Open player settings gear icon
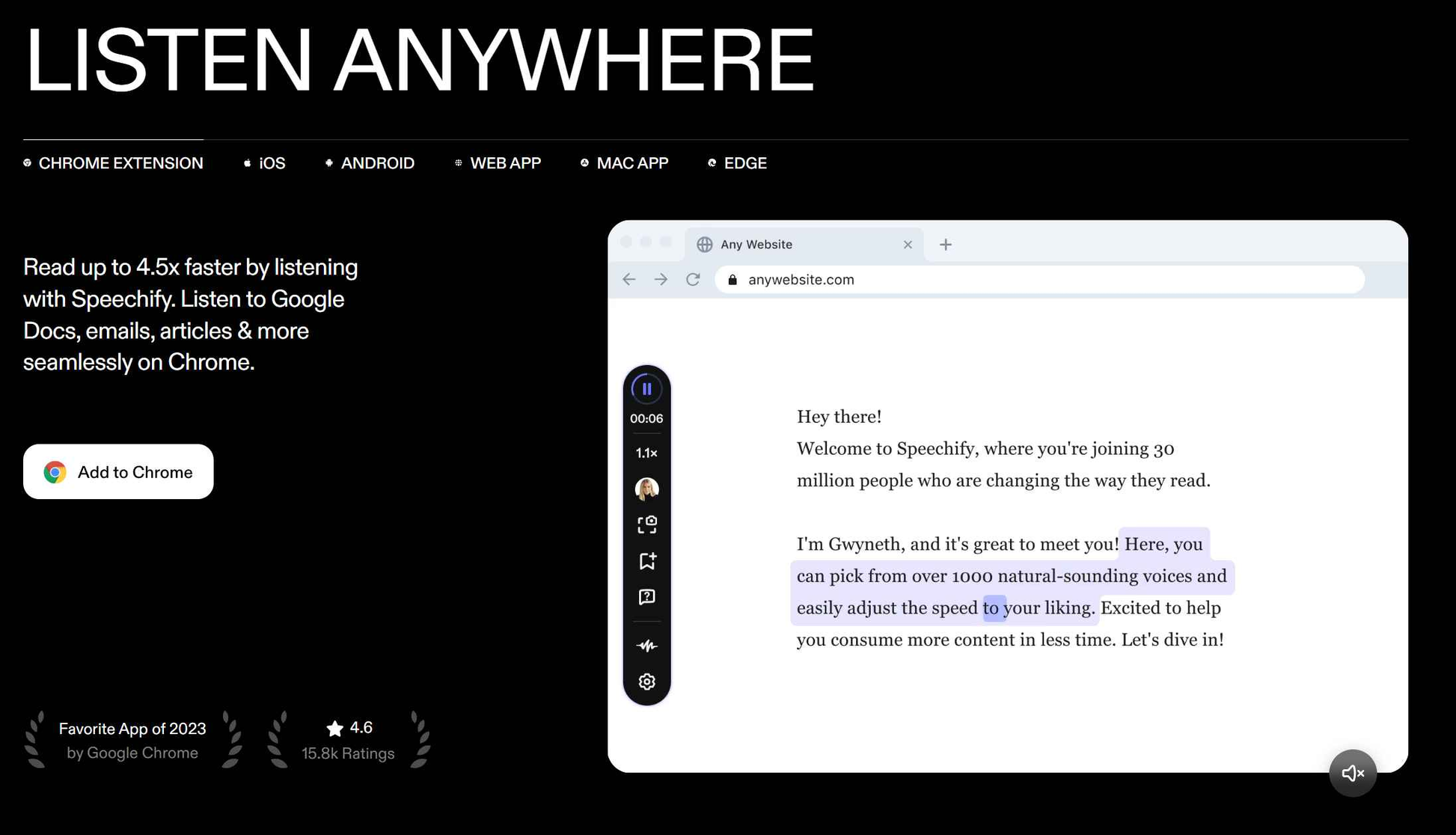The height and width of the screenshot is (835, 1456). (646, 682)
